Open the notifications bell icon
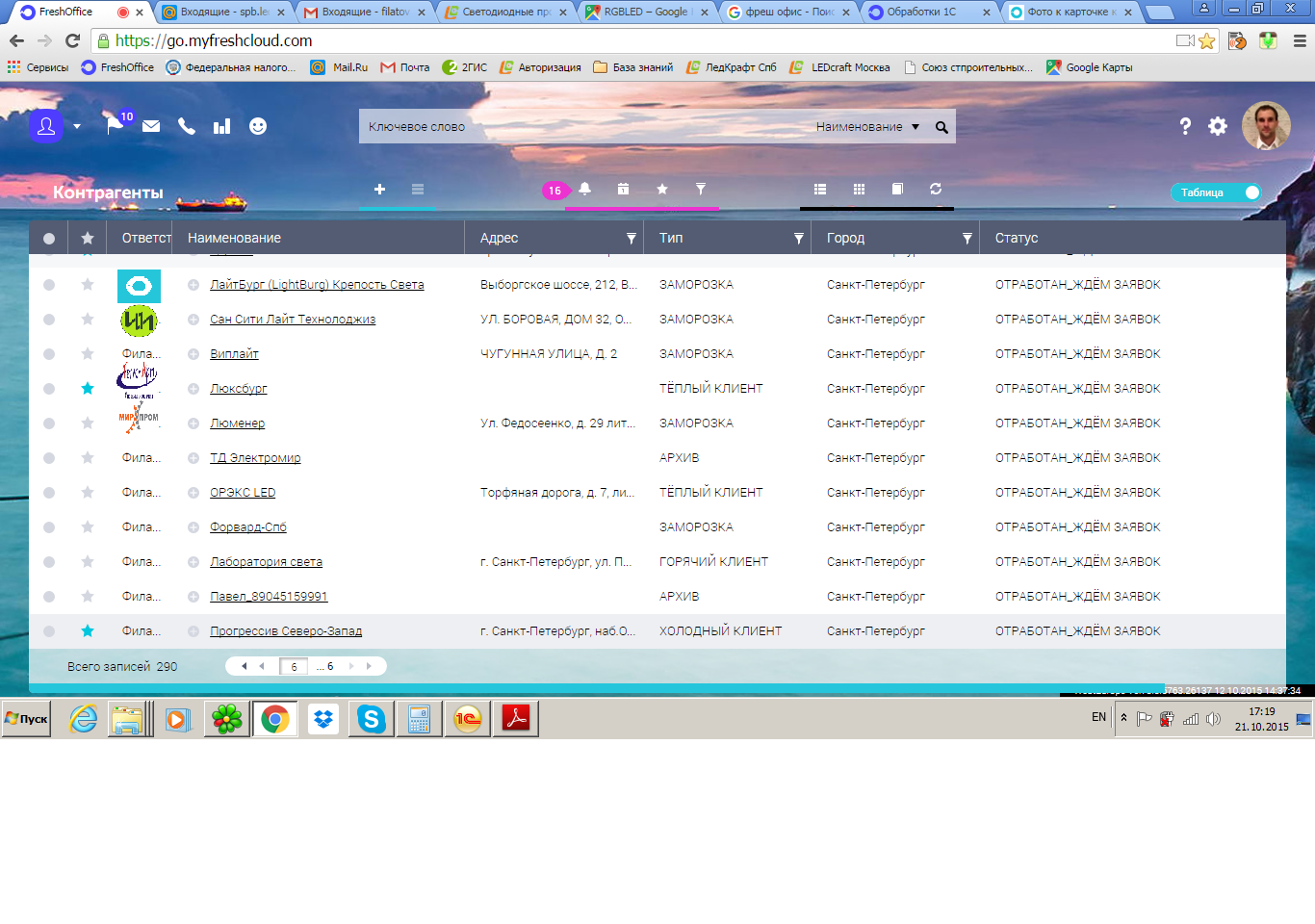The width and height of the screenshot is (1315, 924). (584, 190)
